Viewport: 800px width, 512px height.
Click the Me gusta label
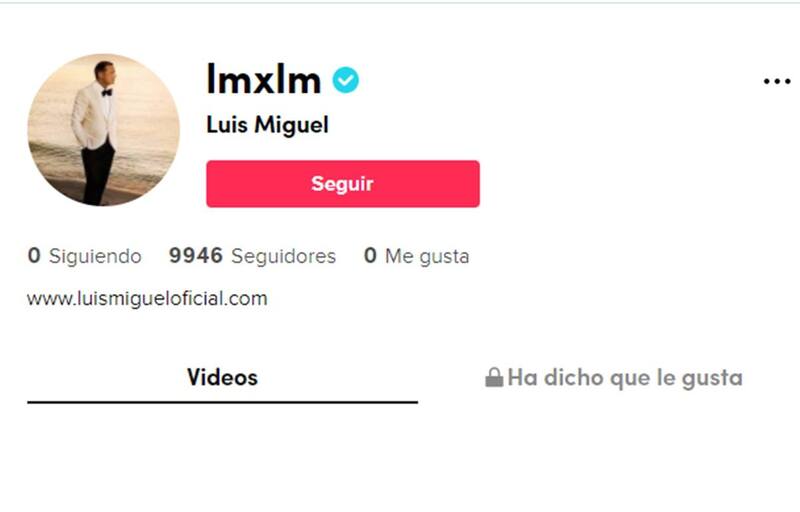point(427,256)
